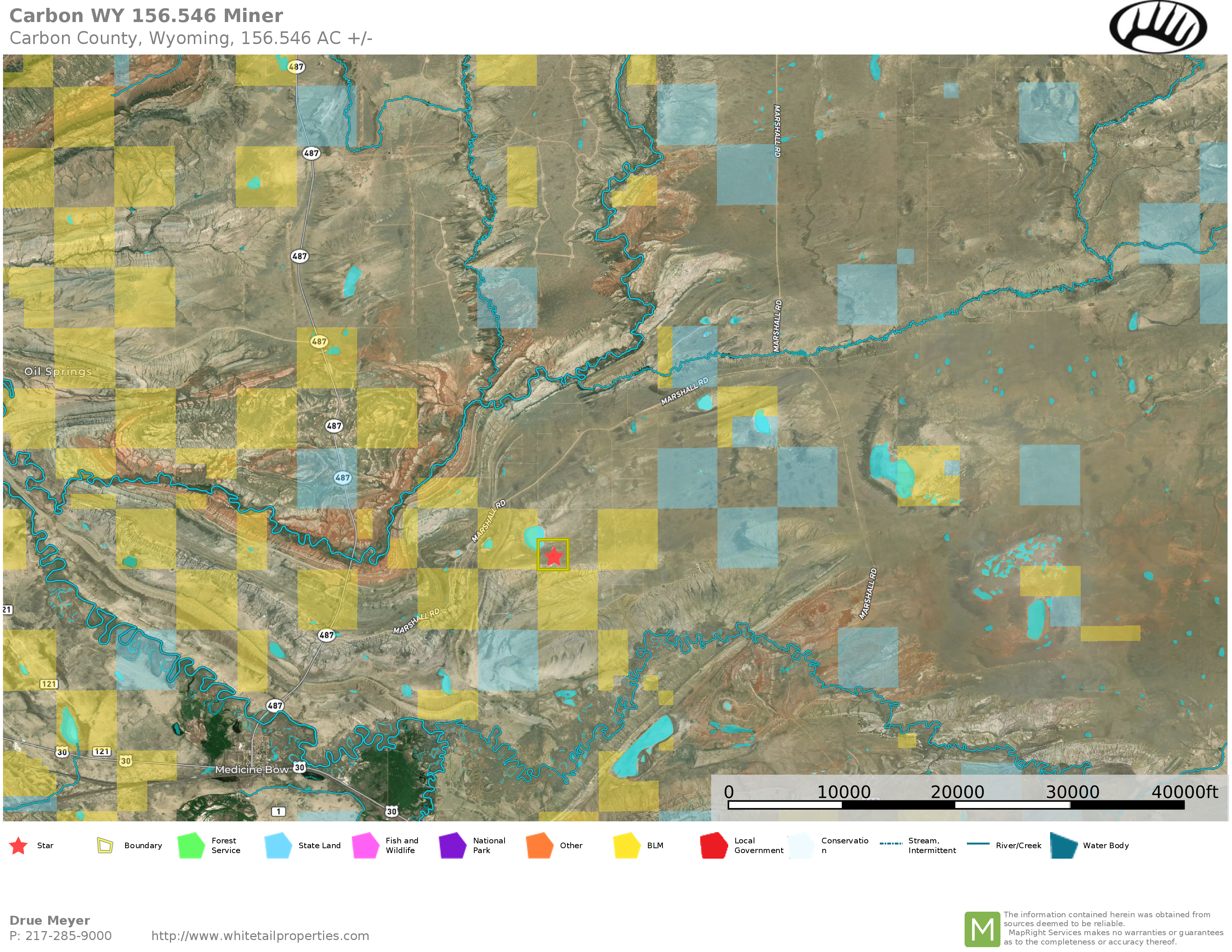Click the yellow BLM legend swatch
The height and width of the screenshot is (952, 1232).
click(627, 845)
